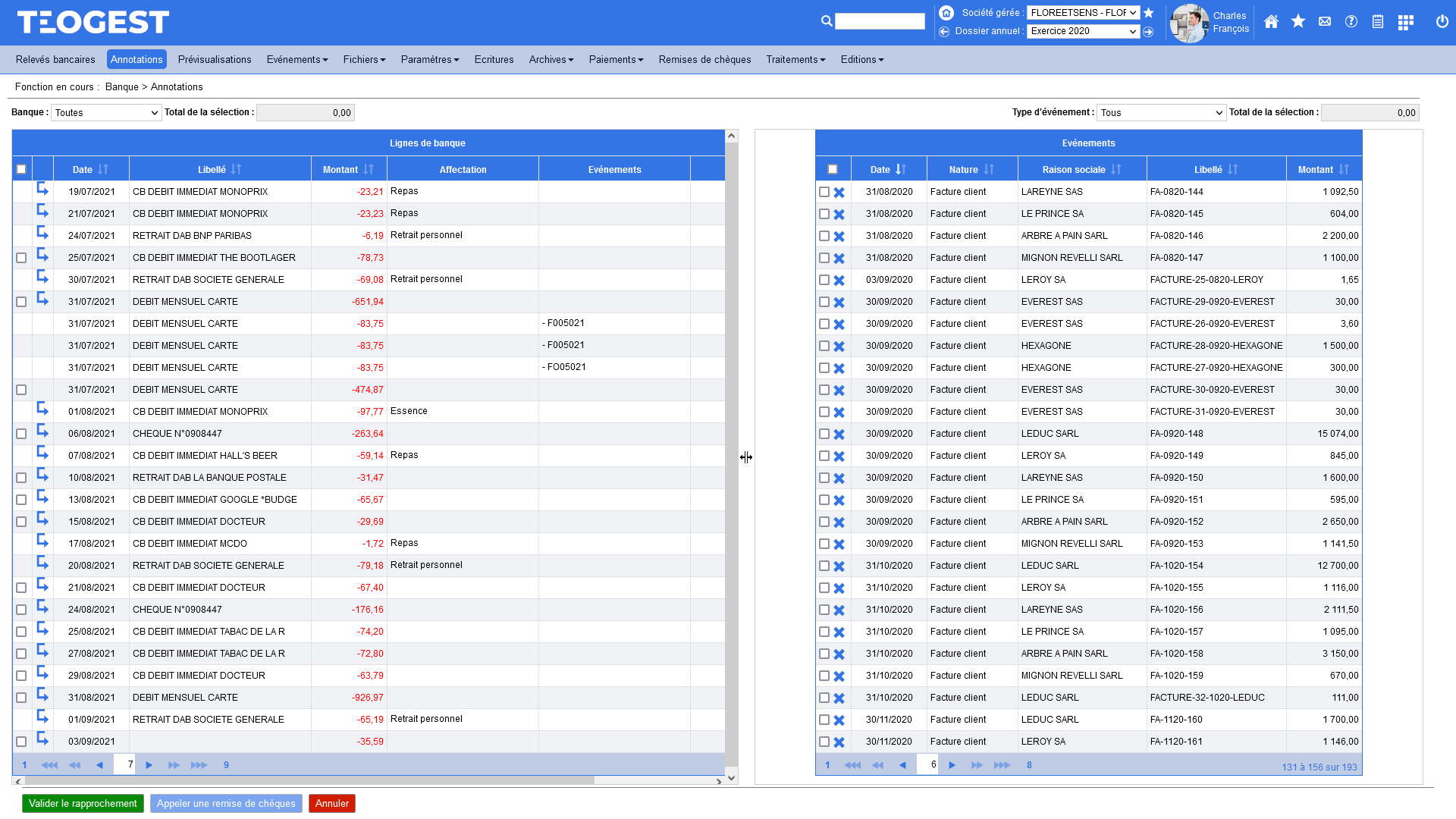
Task: Click the power logout icon
Action: (1442, 22)
